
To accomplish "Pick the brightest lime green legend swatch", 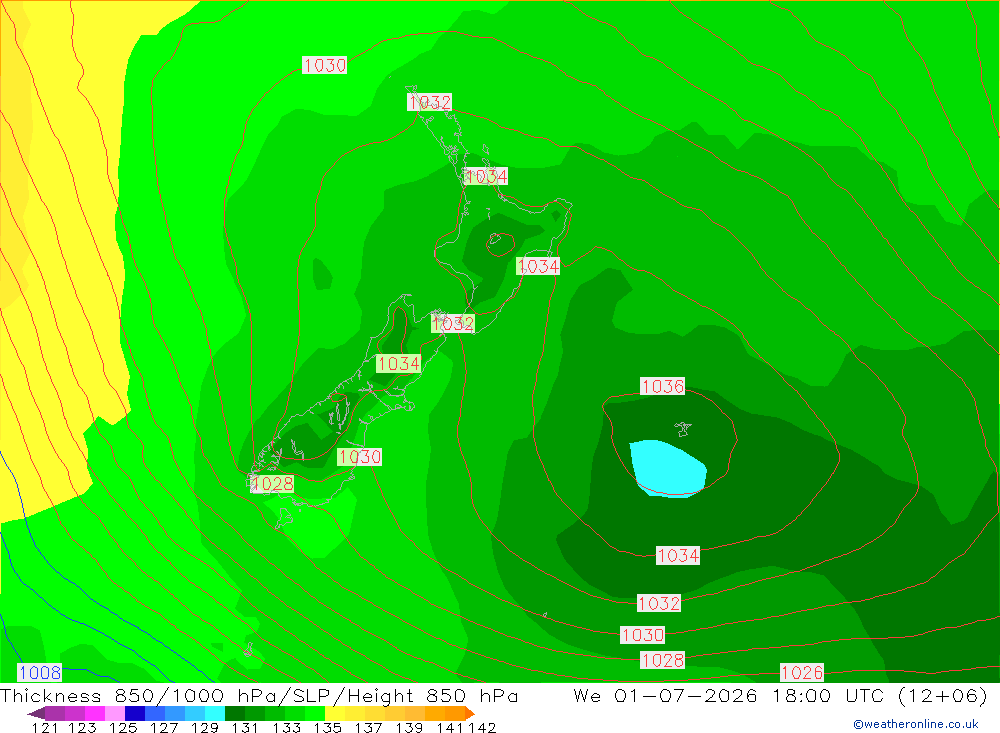I will [315, 713].
